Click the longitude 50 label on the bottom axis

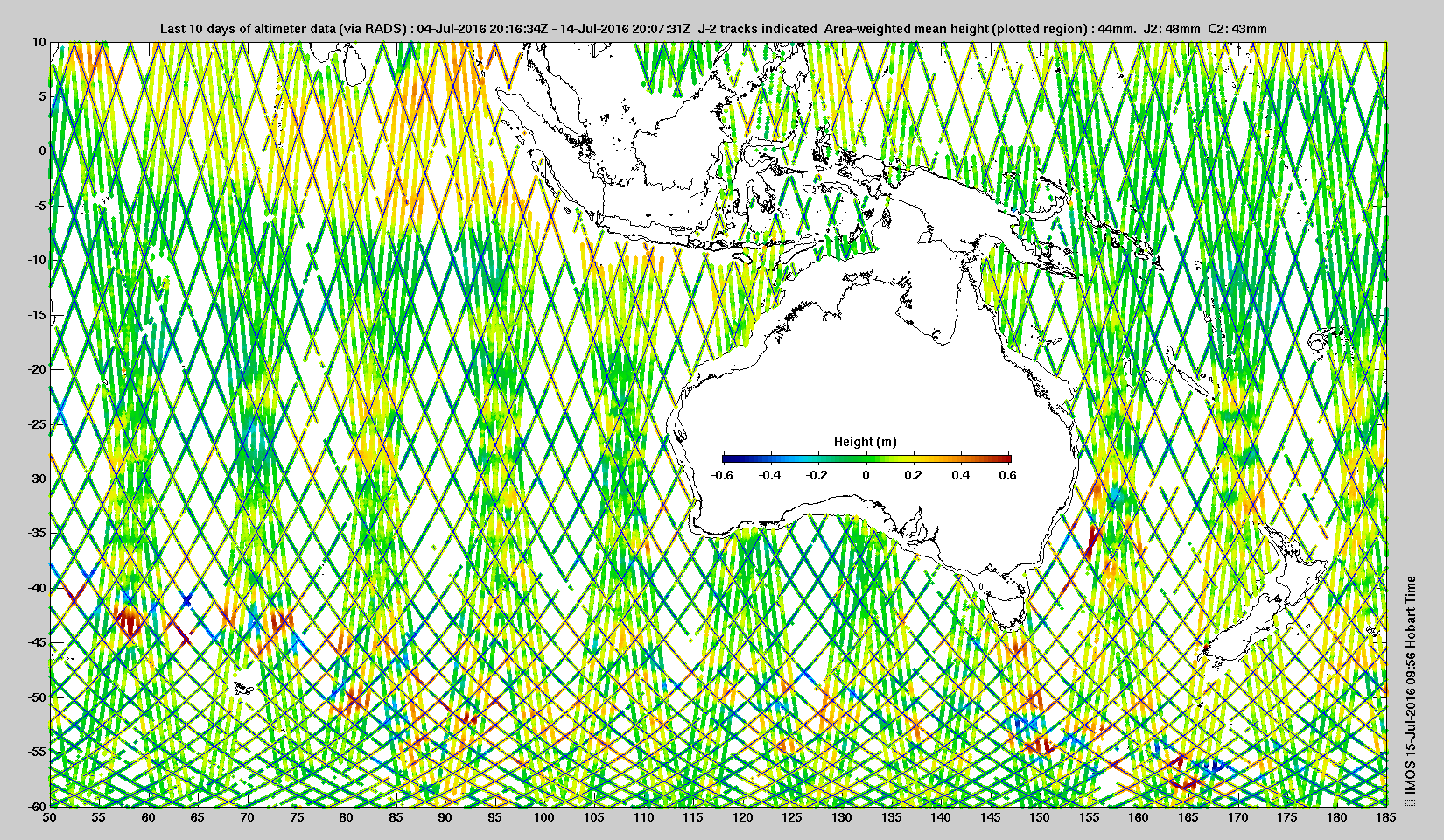click(x=50, y=817)
